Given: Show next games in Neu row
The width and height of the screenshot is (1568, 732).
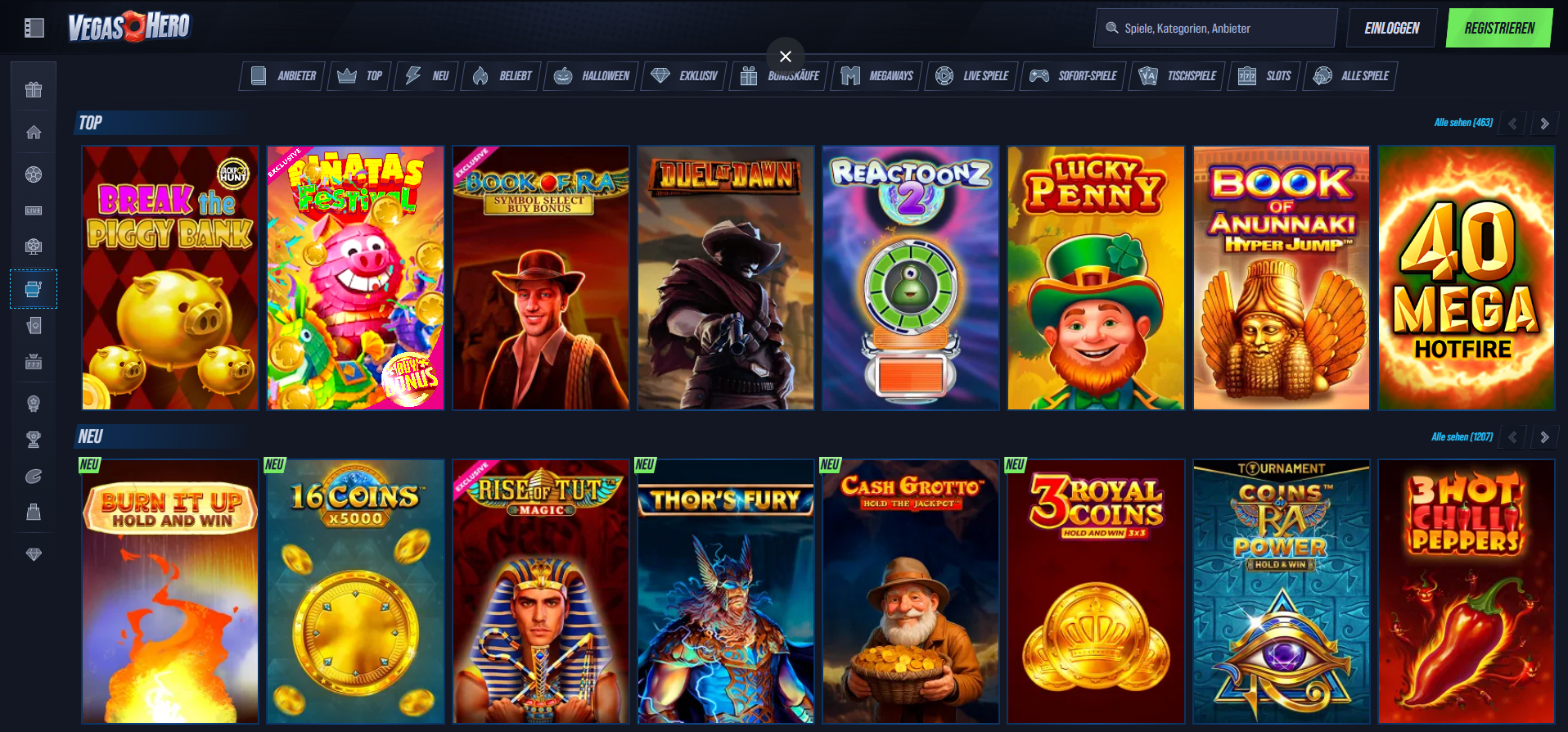Looking at the screenshot, I should 1544,437.
